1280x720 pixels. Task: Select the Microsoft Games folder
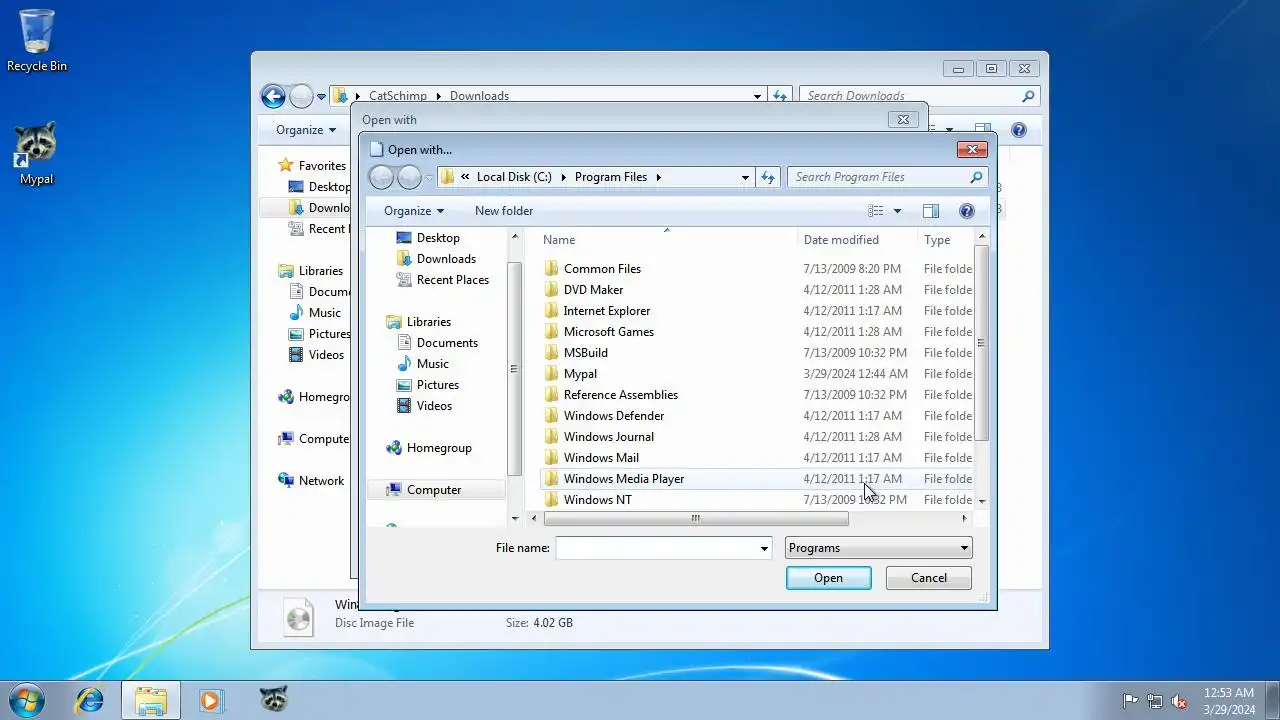point(608,332)
